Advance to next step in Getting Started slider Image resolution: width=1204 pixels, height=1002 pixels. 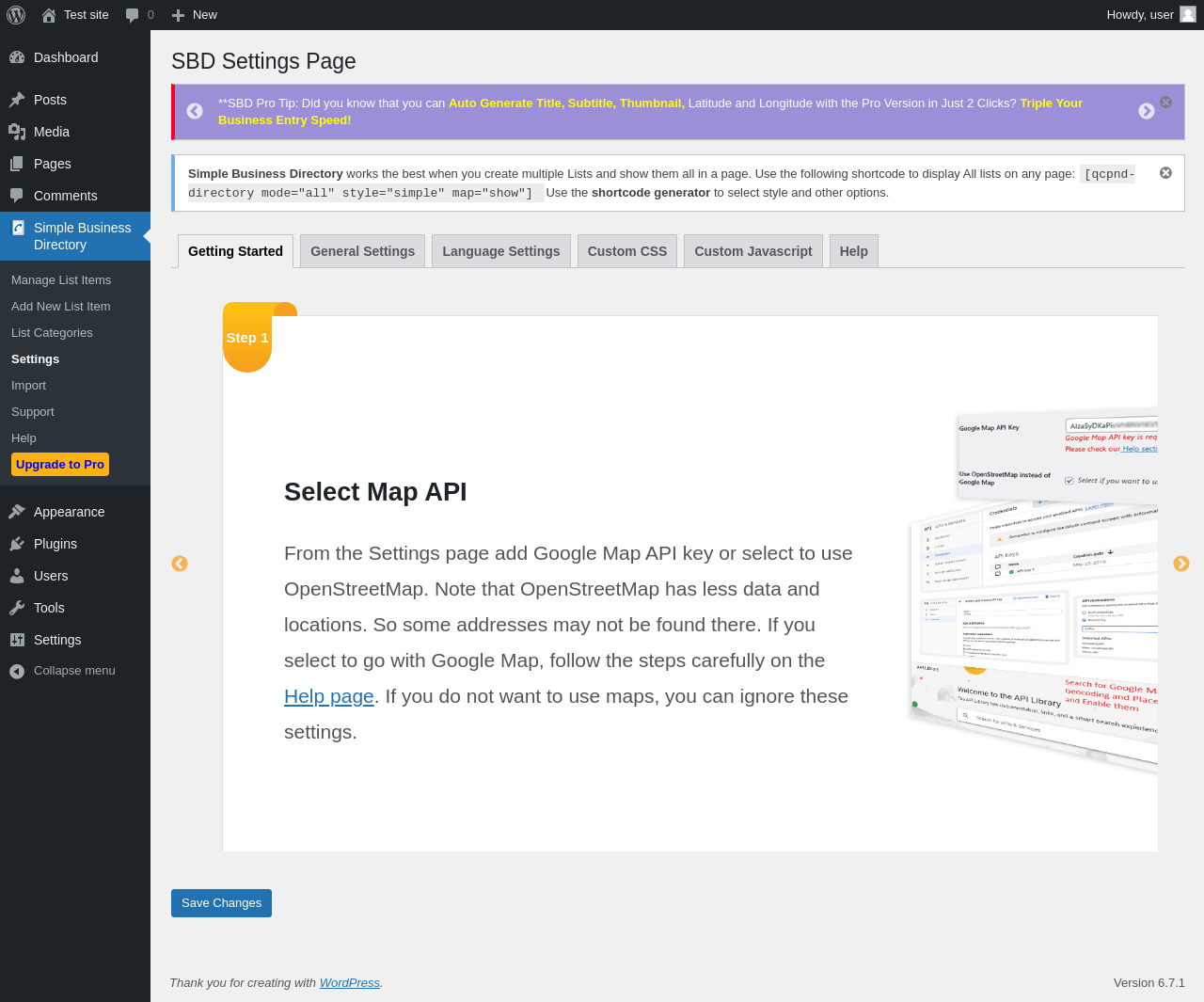pos(1181,564)
